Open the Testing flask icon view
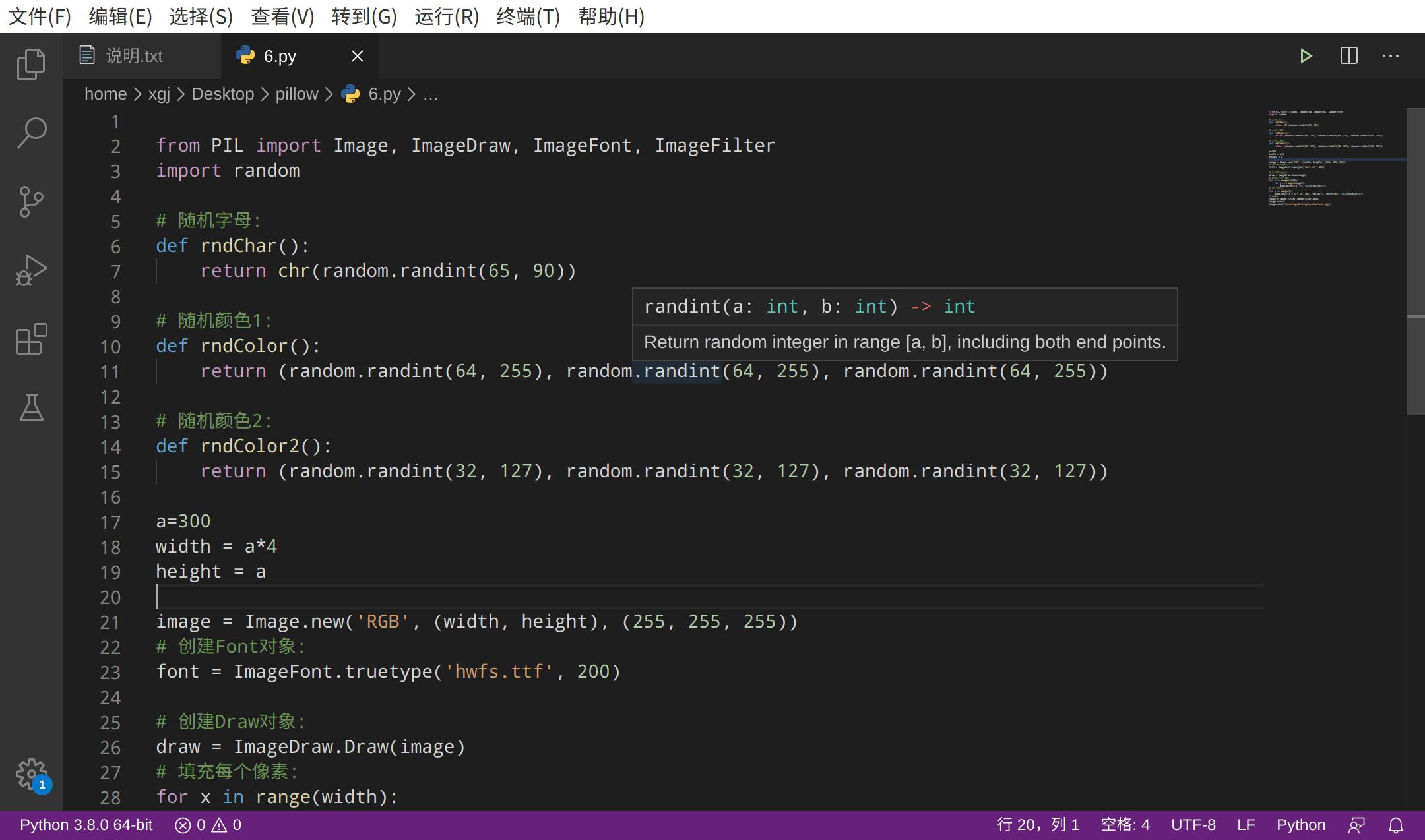This screenshot has height=840, width=1425. 31,407
